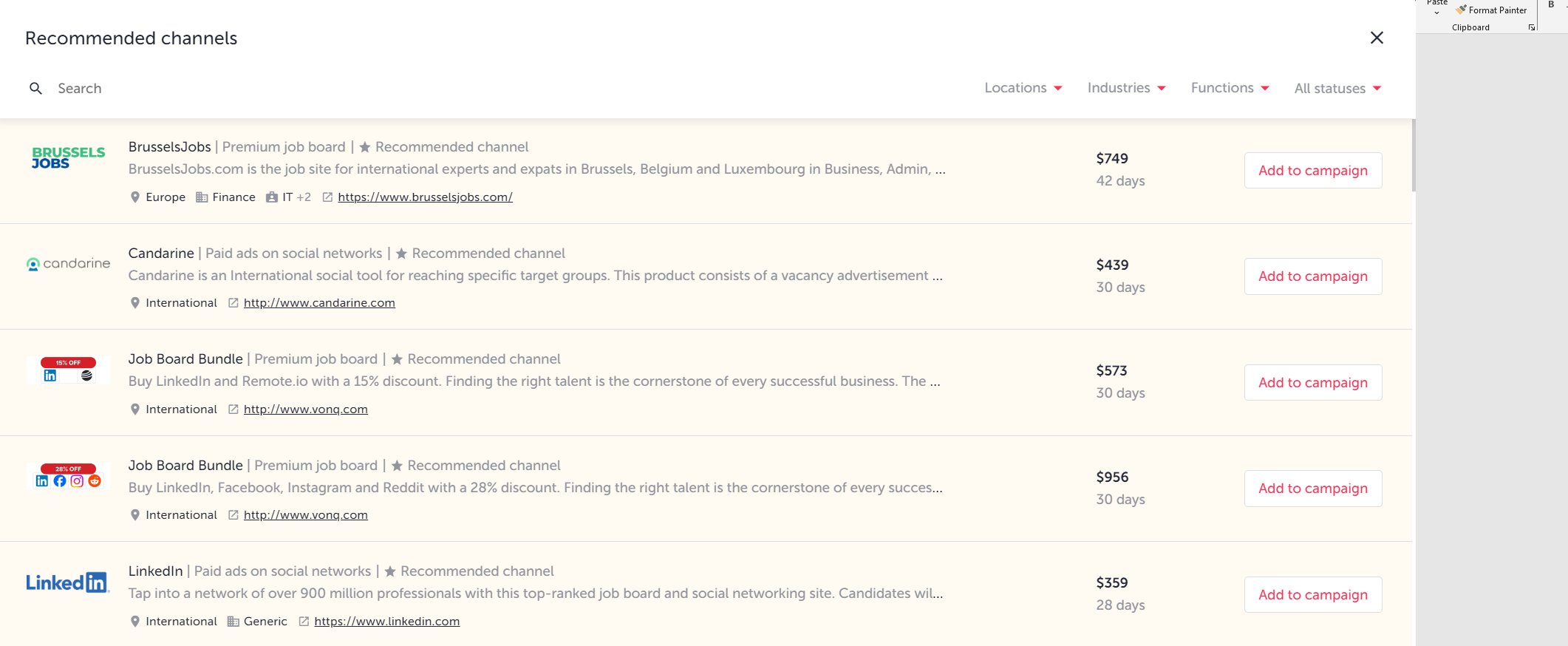Click the 28% OFF bundle thumbnail
Image resolution: width=1568 pixels, height=646 pixels.
(68, 476)
